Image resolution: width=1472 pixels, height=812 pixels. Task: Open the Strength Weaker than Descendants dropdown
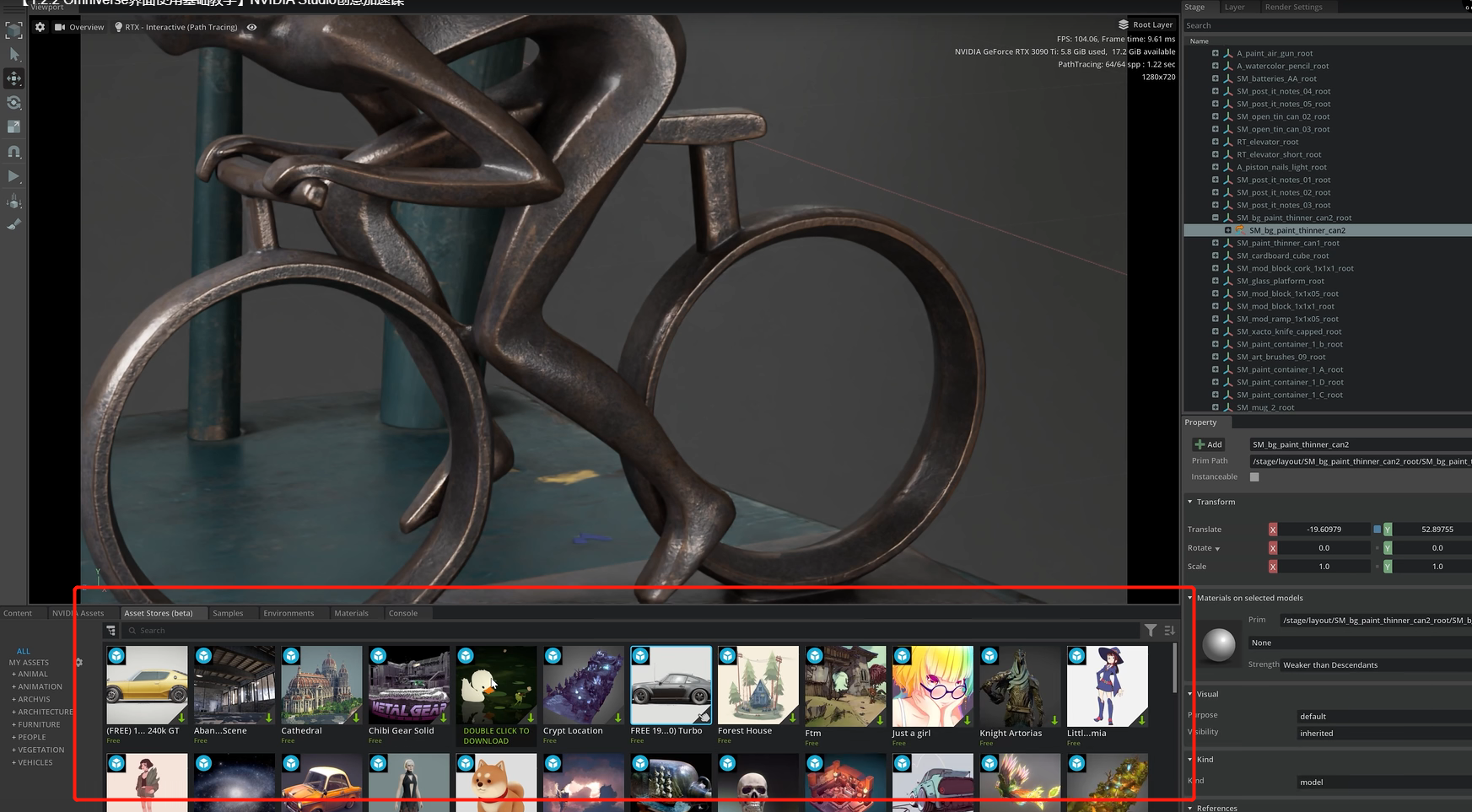tap(1376, 665)
